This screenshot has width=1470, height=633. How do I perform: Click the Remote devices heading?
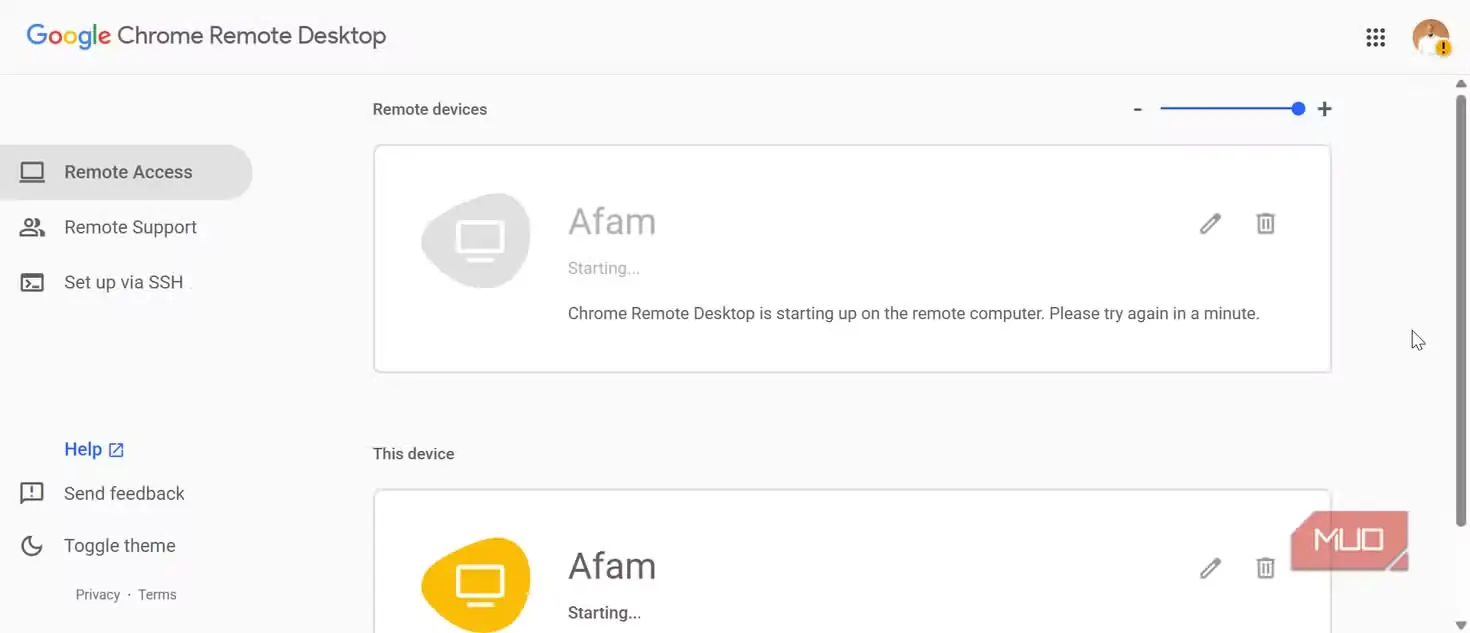pos(430,109)
